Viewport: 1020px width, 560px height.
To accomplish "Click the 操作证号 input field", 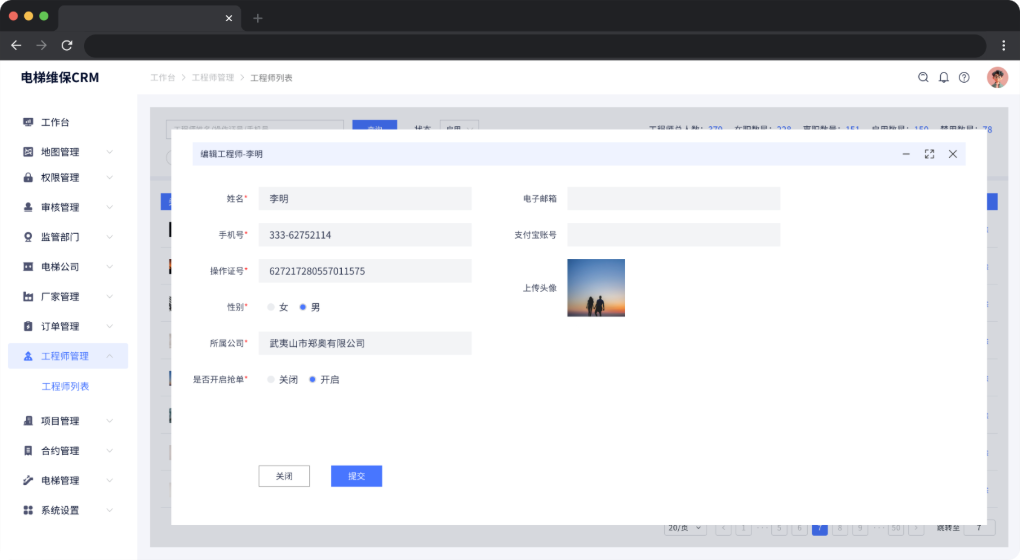I will pyautogui.click(x=365, y=271).
